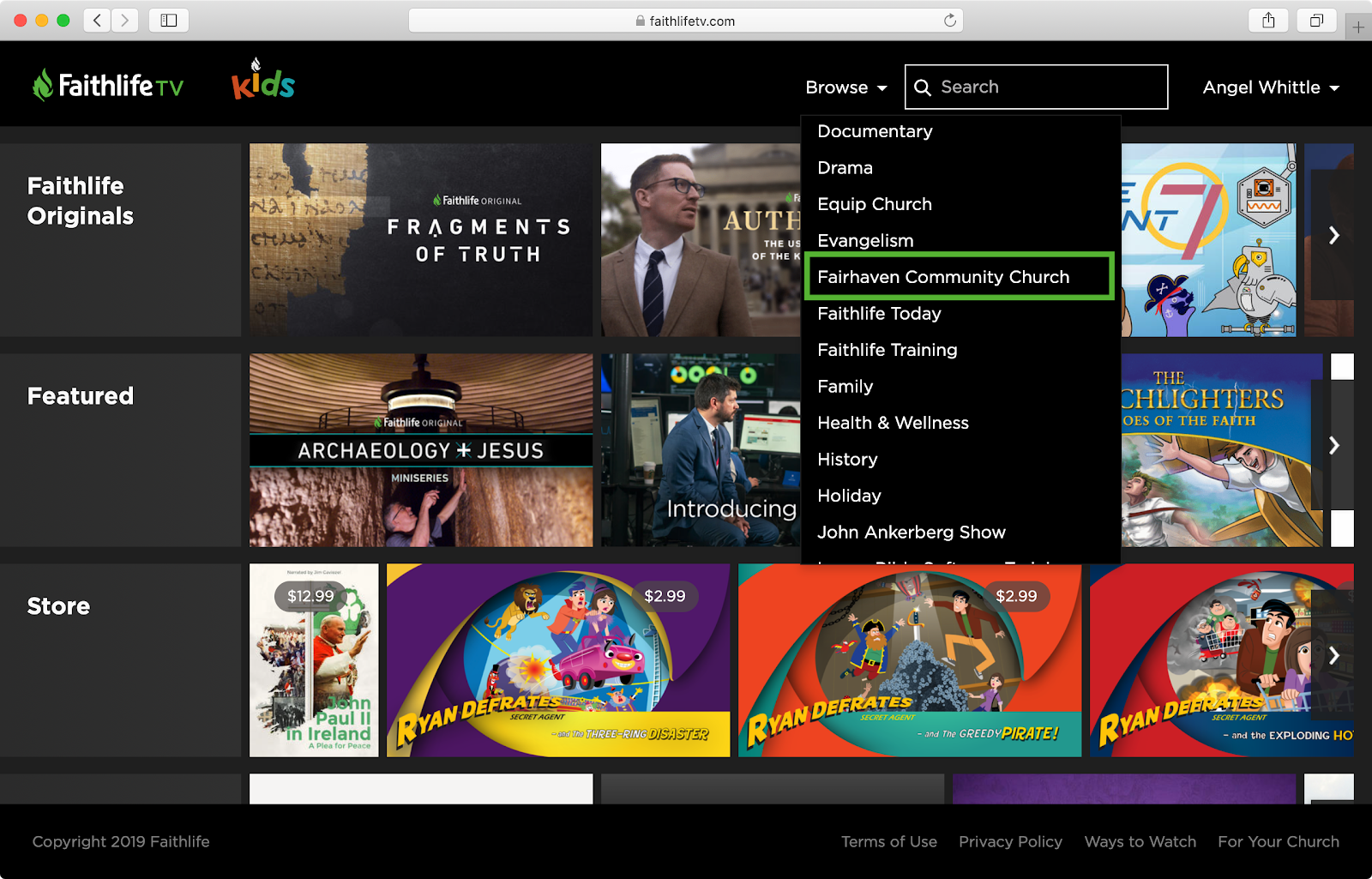Toggle the Safari sidebar button

point(169,20)
